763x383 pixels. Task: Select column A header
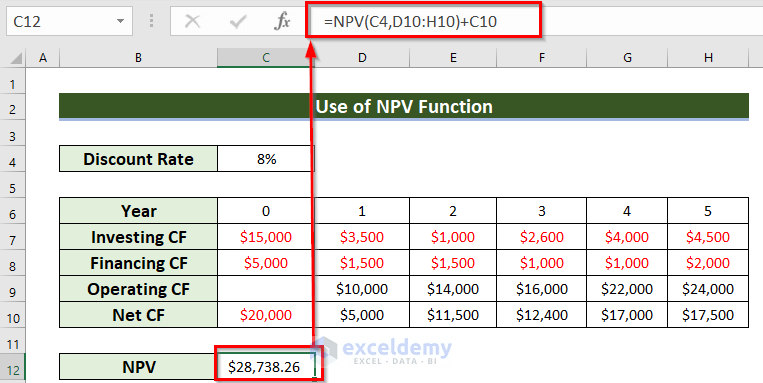pyautogui.click(x=43, y=58)
